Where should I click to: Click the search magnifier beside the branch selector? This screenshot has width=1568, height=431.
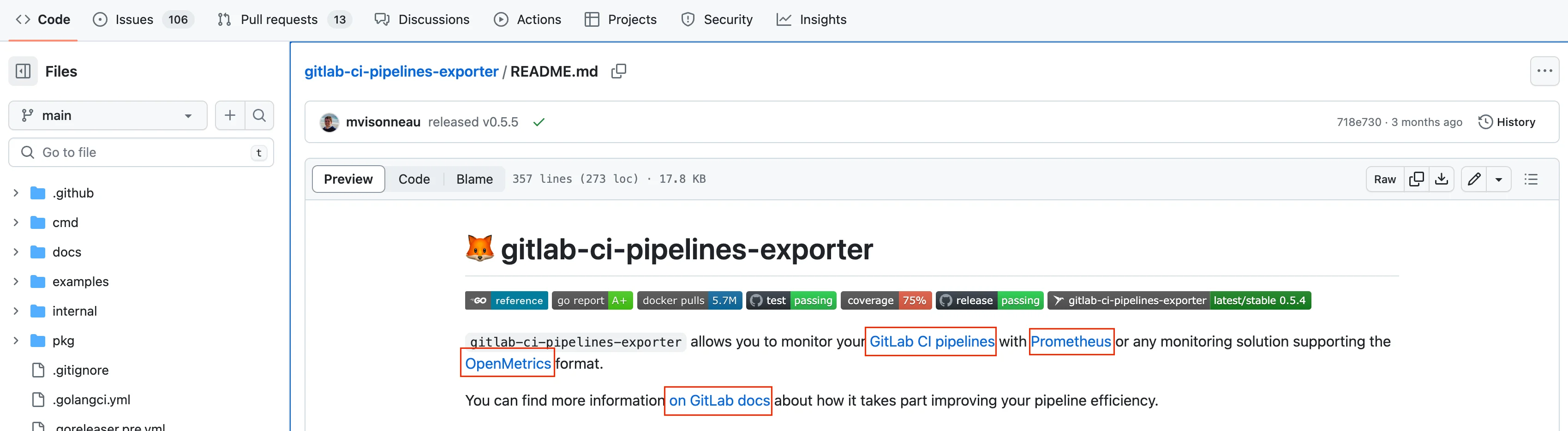259,116
